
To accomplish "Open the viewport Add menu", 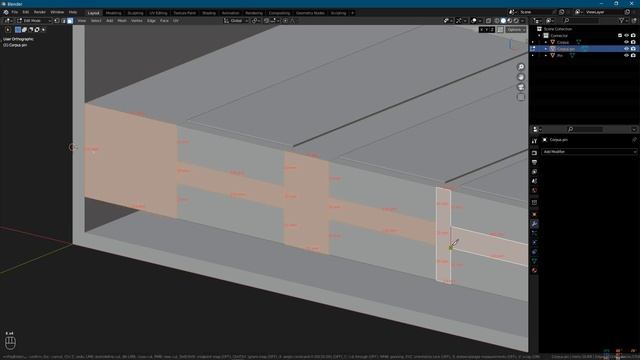I will tap(109, 20).
